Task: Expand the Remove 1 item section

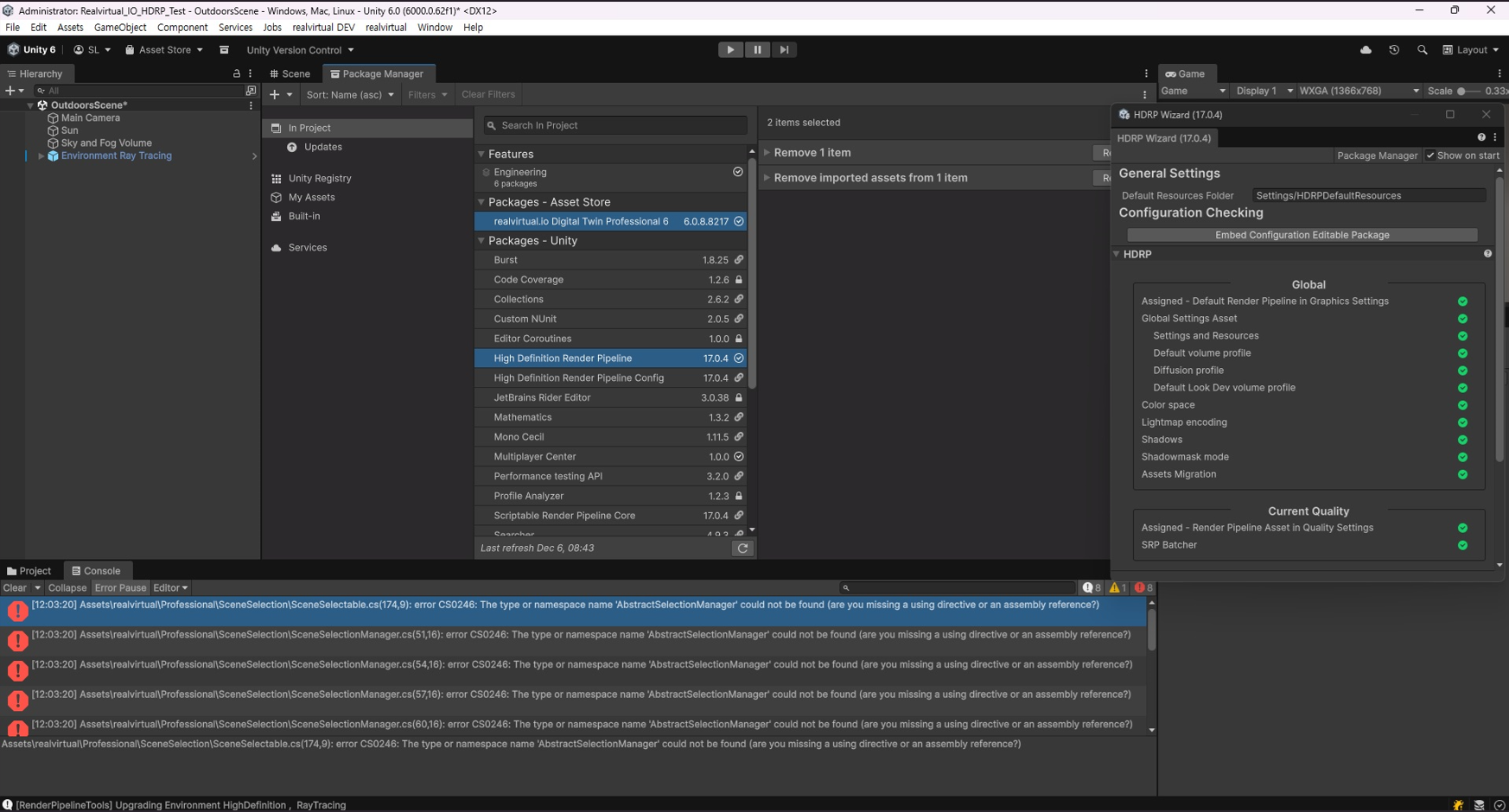Action: pyautogui.click(x=812, y=153)
